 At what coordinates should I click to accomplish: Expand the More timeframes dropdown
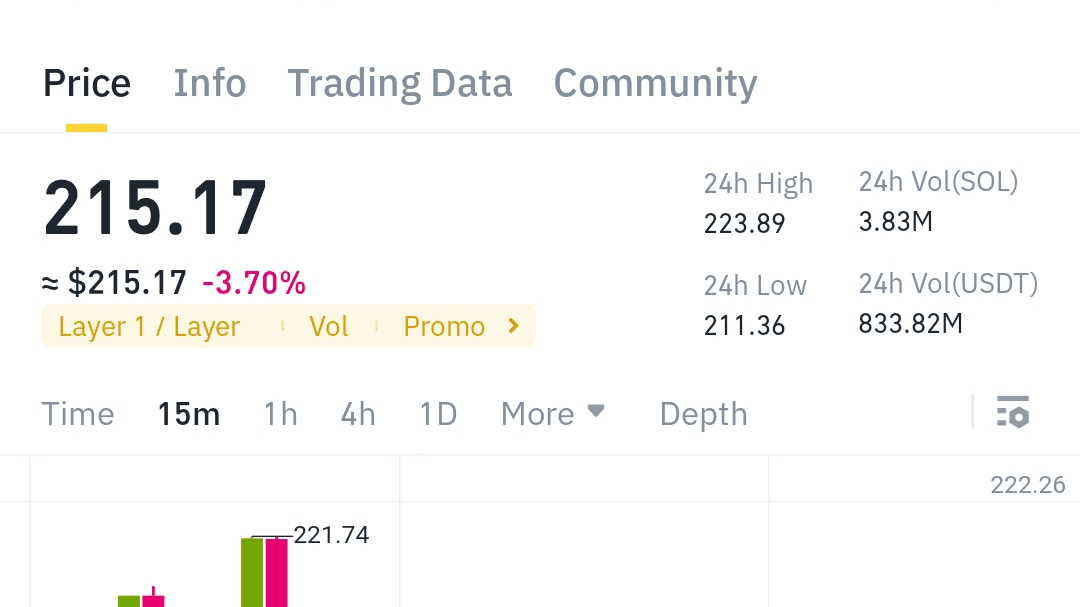point(553,413)
